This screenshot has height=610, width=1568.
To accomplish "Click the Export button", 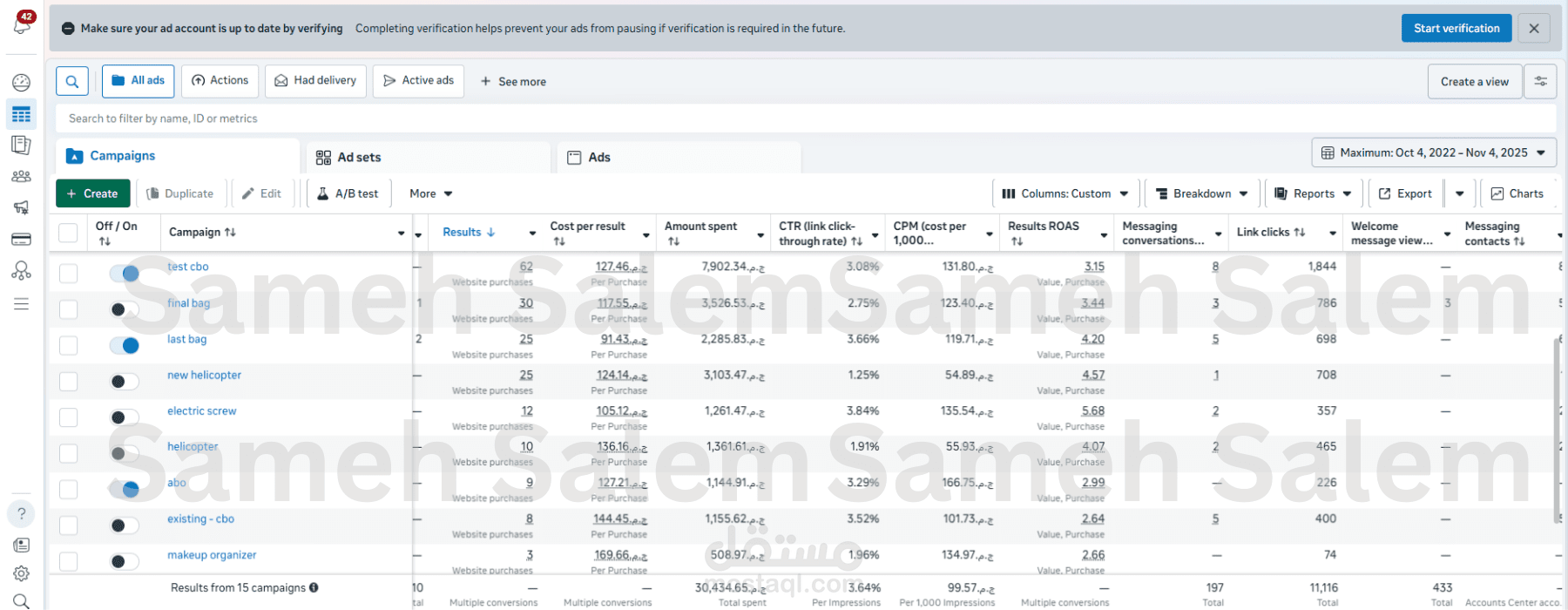I will (x=1406, y=193).
